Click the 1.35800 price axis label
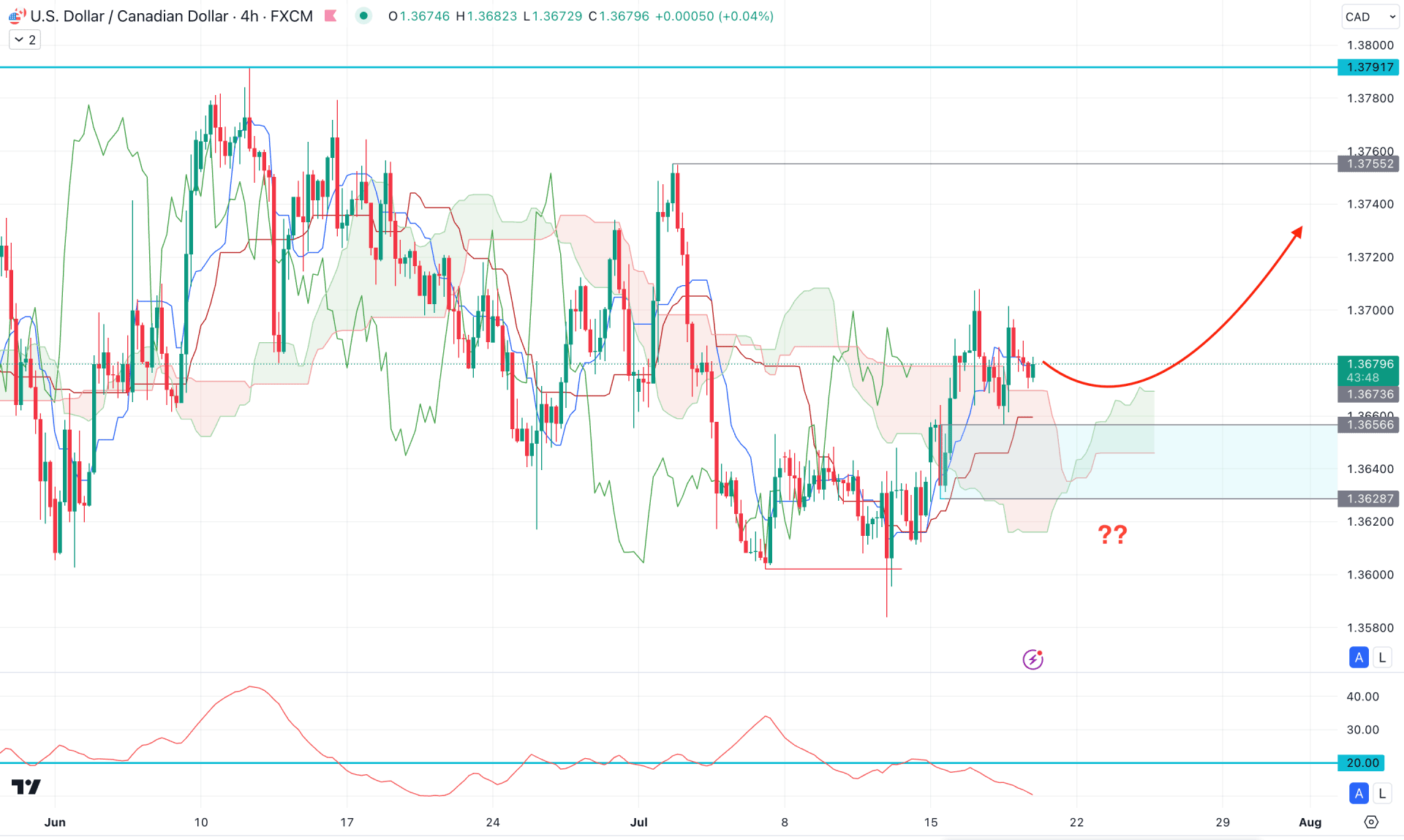The width and height of the screenshot is (1404, 840). 1370,628
